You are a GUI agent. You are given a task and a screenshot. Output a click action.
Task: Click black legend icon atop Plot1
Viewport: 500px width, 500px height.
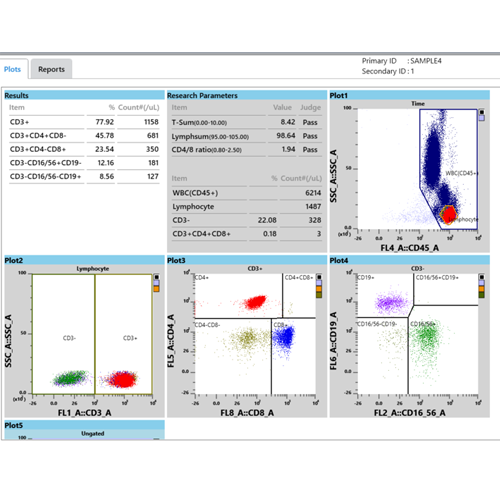point(481,112)
